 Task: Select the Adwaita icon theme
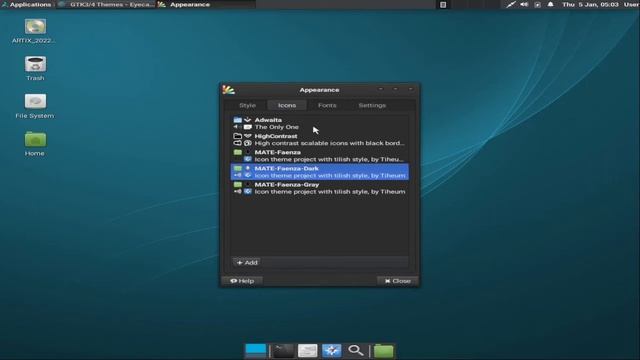click(320, 123)
